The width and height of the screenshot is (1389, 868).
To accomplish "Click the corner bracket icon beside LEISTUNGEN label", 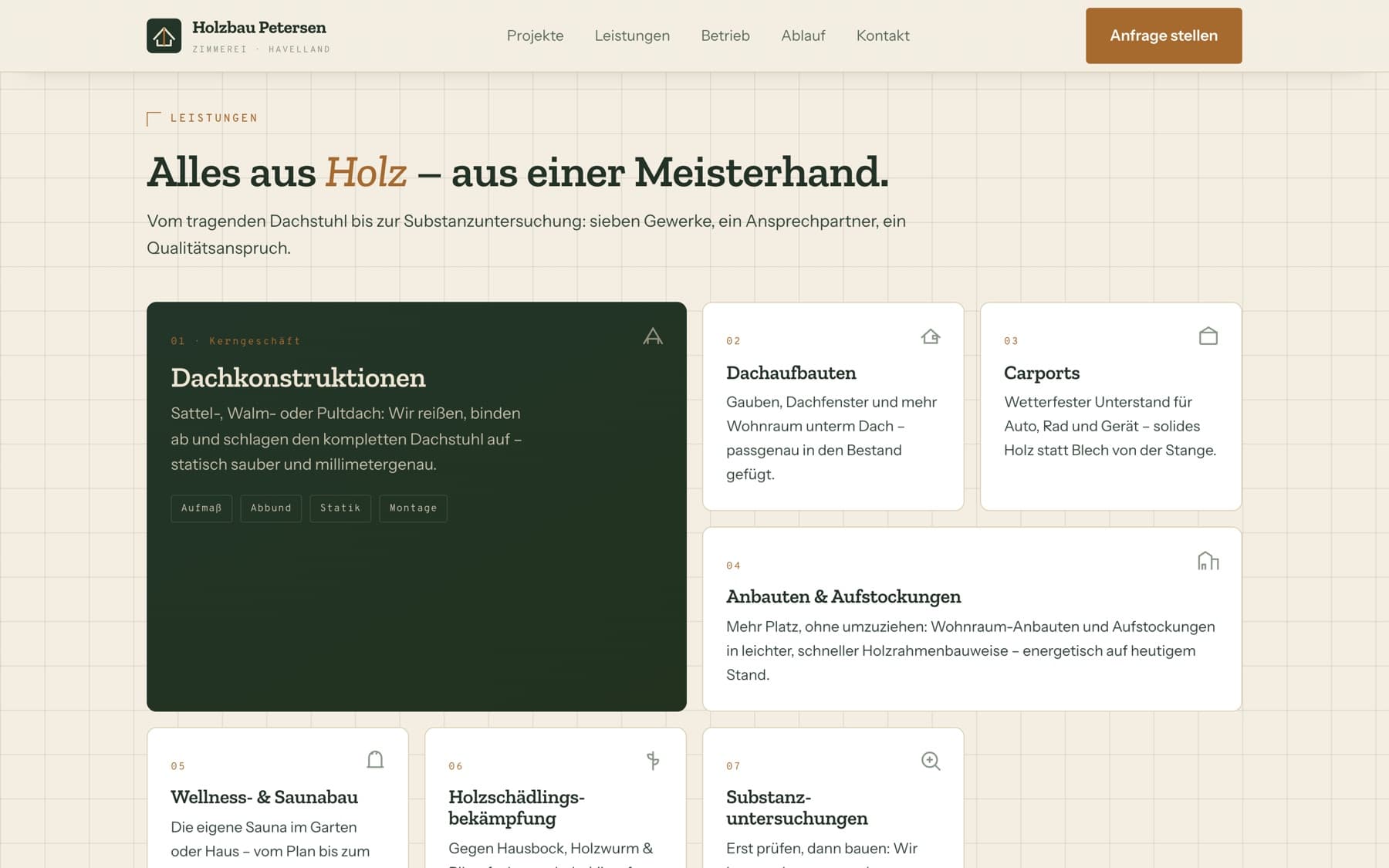I will click(154, 118).
